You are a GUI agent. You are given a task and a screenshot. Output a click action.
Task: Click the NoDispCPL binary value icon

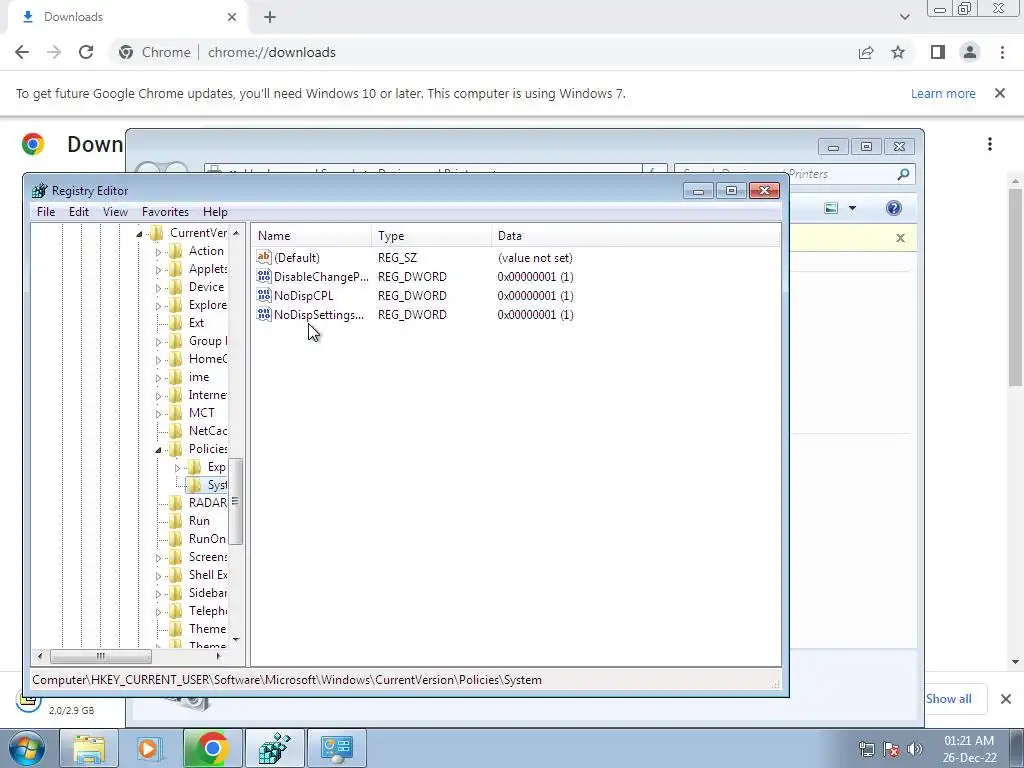(264, 295)
